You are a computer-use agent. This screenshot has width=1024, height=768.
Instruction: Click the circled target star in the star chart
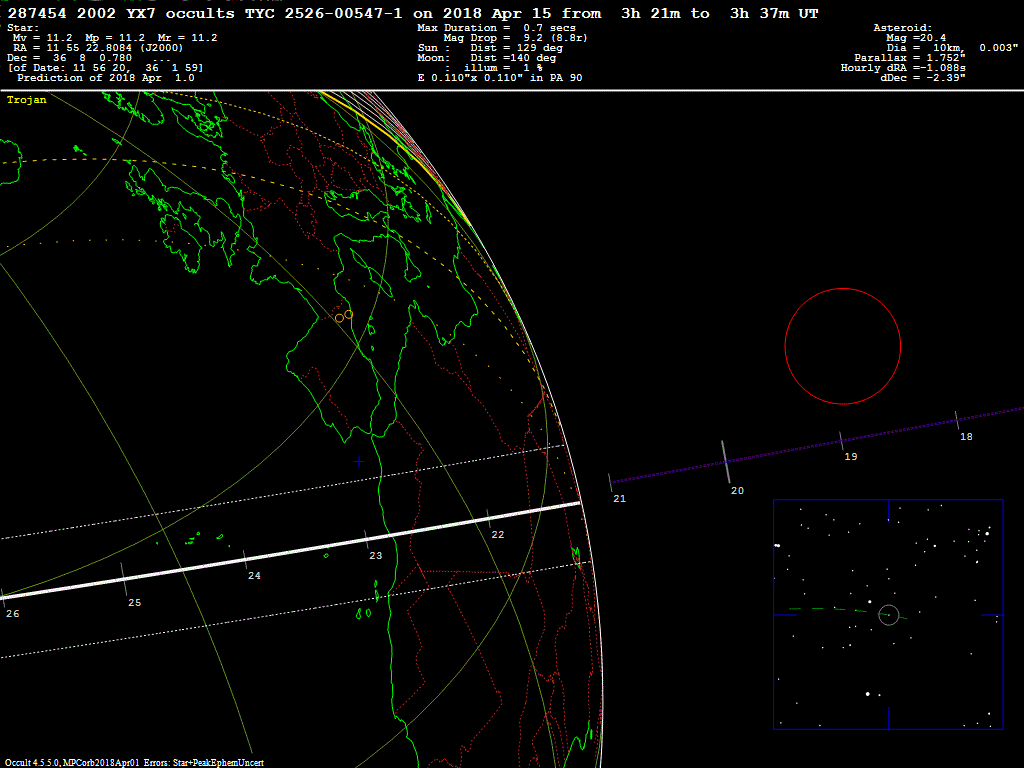click(888, 615)
